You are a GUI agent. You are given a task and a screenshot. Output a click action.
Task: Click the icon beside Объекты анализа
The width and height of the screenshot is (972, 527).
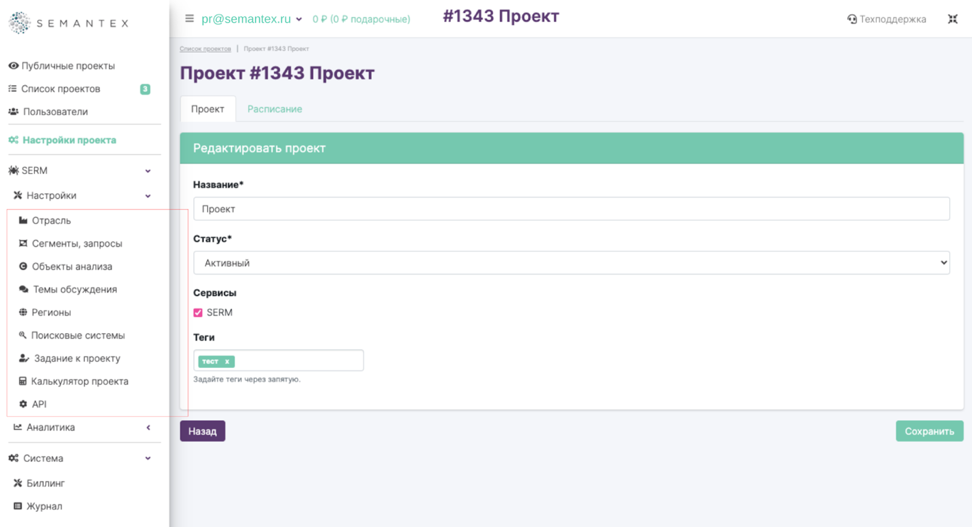[x=23, y=266]
